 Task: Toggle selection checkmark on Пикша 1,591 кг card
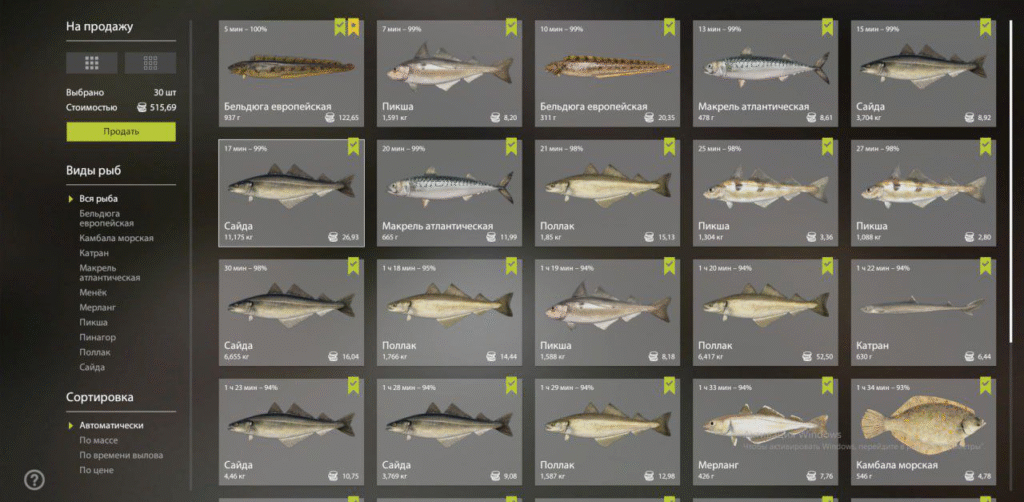click(x=511, y=27)
